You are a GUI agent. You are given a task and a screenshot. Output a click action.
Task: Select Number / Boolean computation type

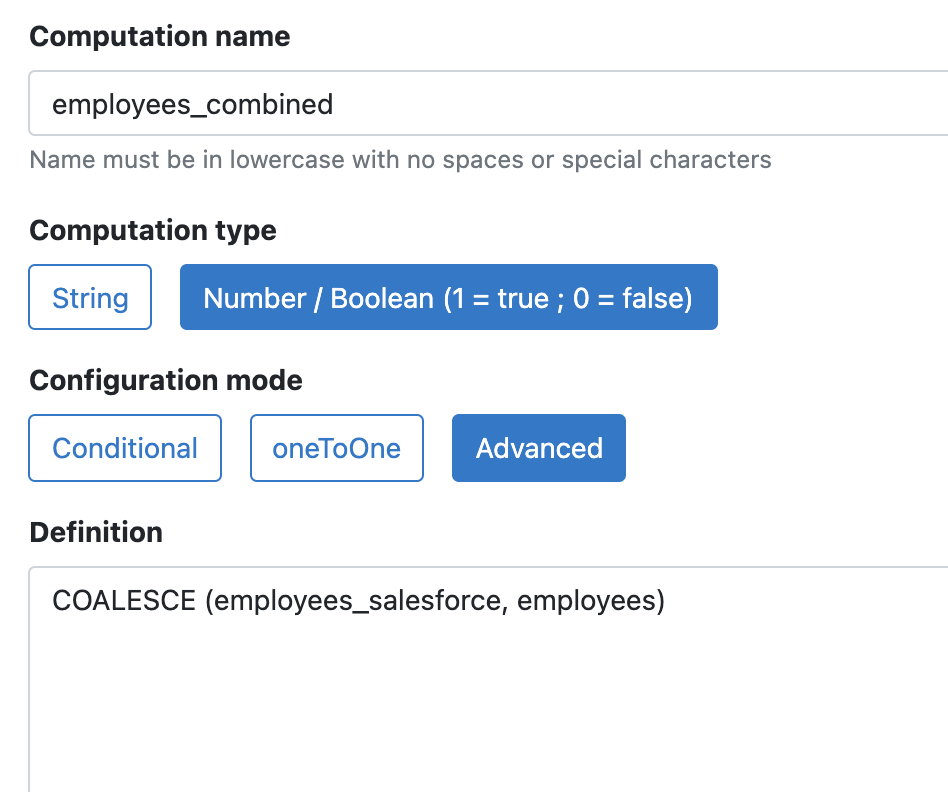[448, 298]
